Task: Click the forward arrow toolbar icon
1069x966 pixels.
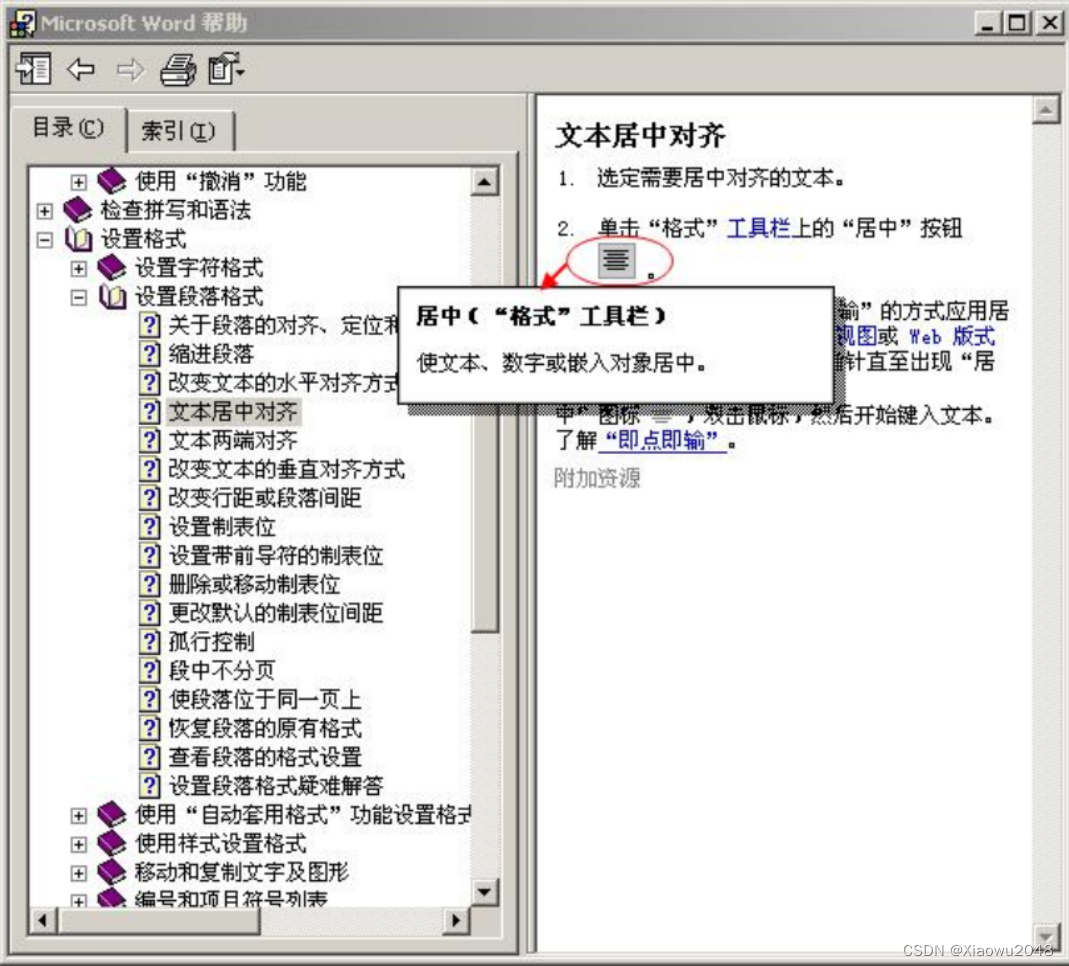Action: click(130, 70)
